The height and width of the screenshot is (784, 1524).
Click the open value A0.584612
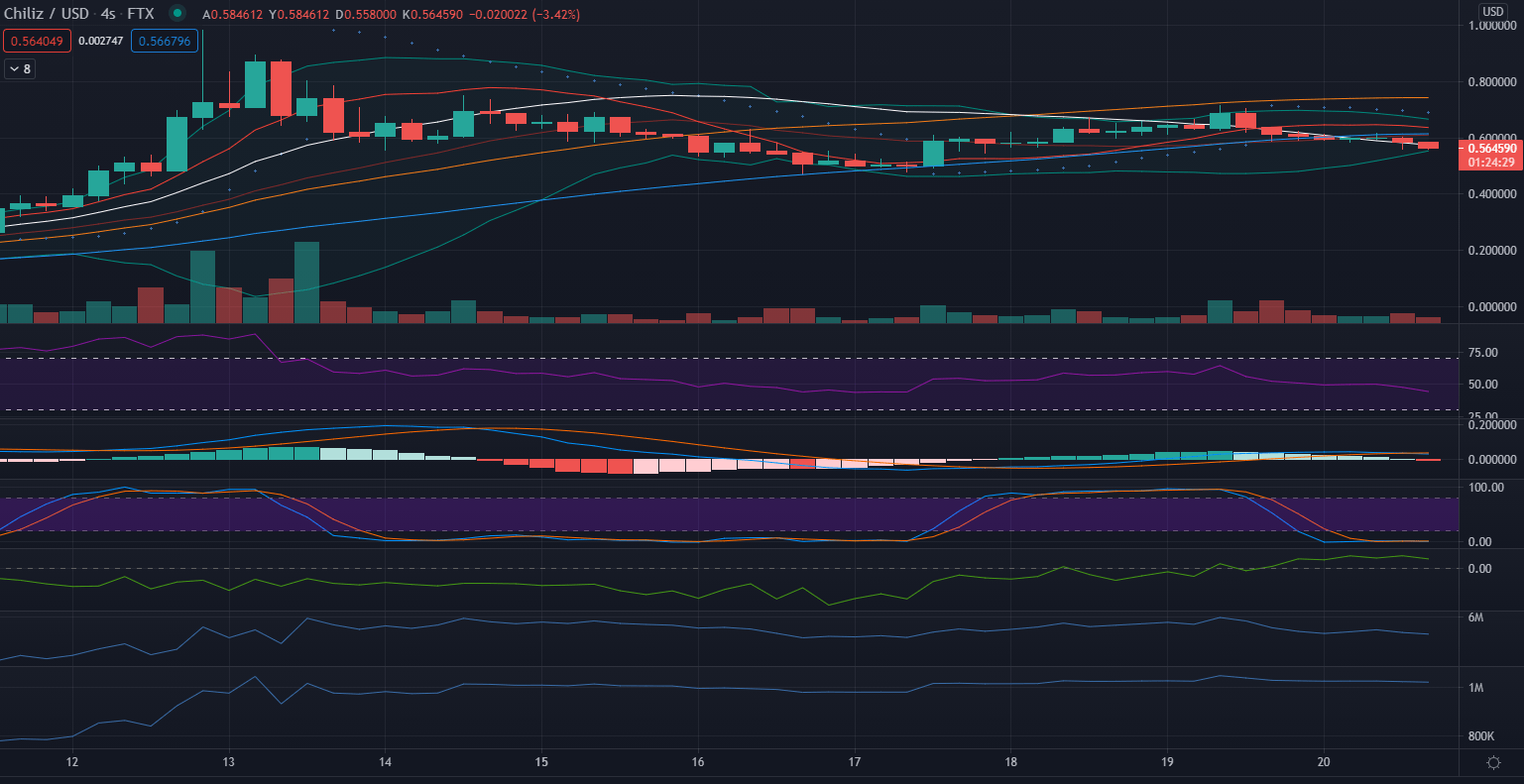pyautogui.click(x=233, y=15)
